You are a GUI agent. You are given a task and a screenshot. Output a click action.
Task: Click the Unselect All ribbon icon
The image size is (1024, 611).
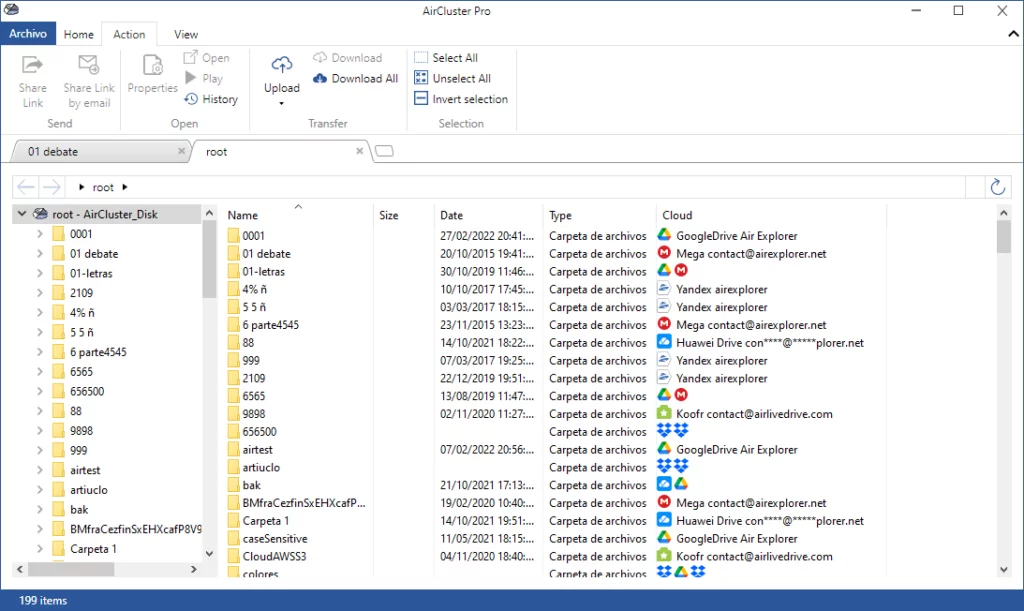pyautogui.click(x=421, y=78)
